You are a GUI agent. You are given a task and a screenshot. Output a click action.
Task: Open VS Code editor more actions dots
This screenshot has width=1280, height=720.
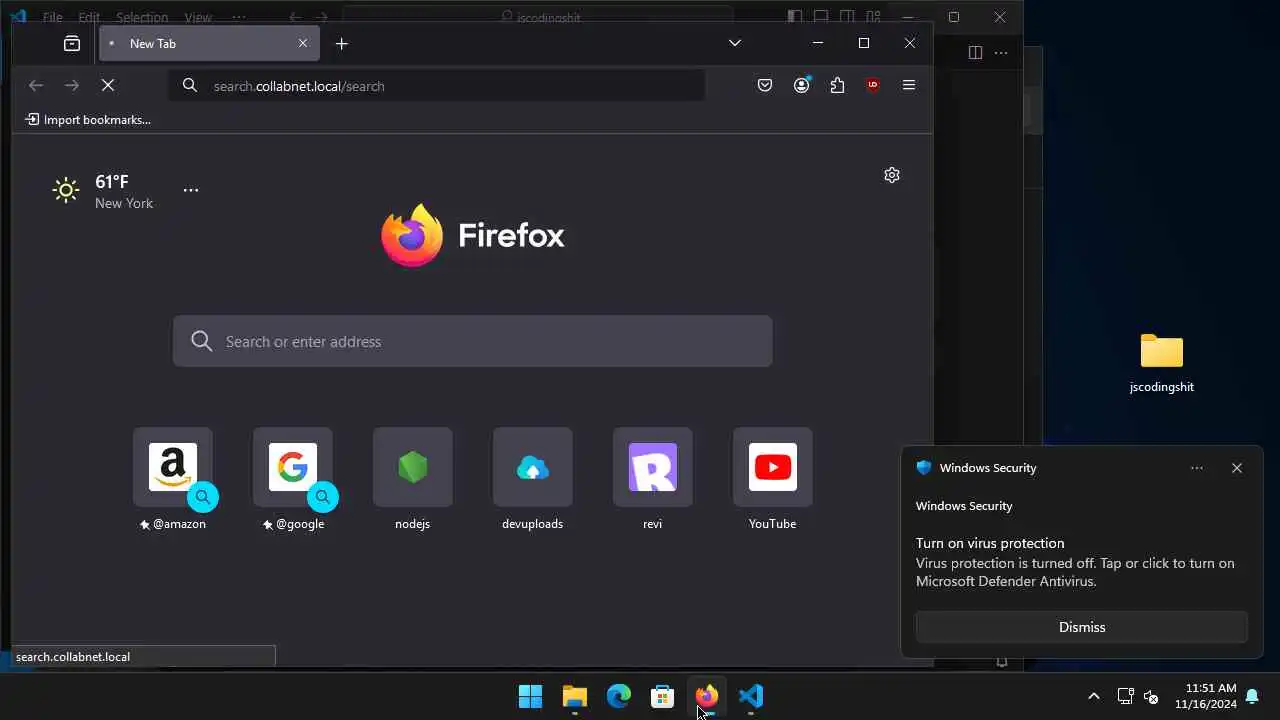1001,53
